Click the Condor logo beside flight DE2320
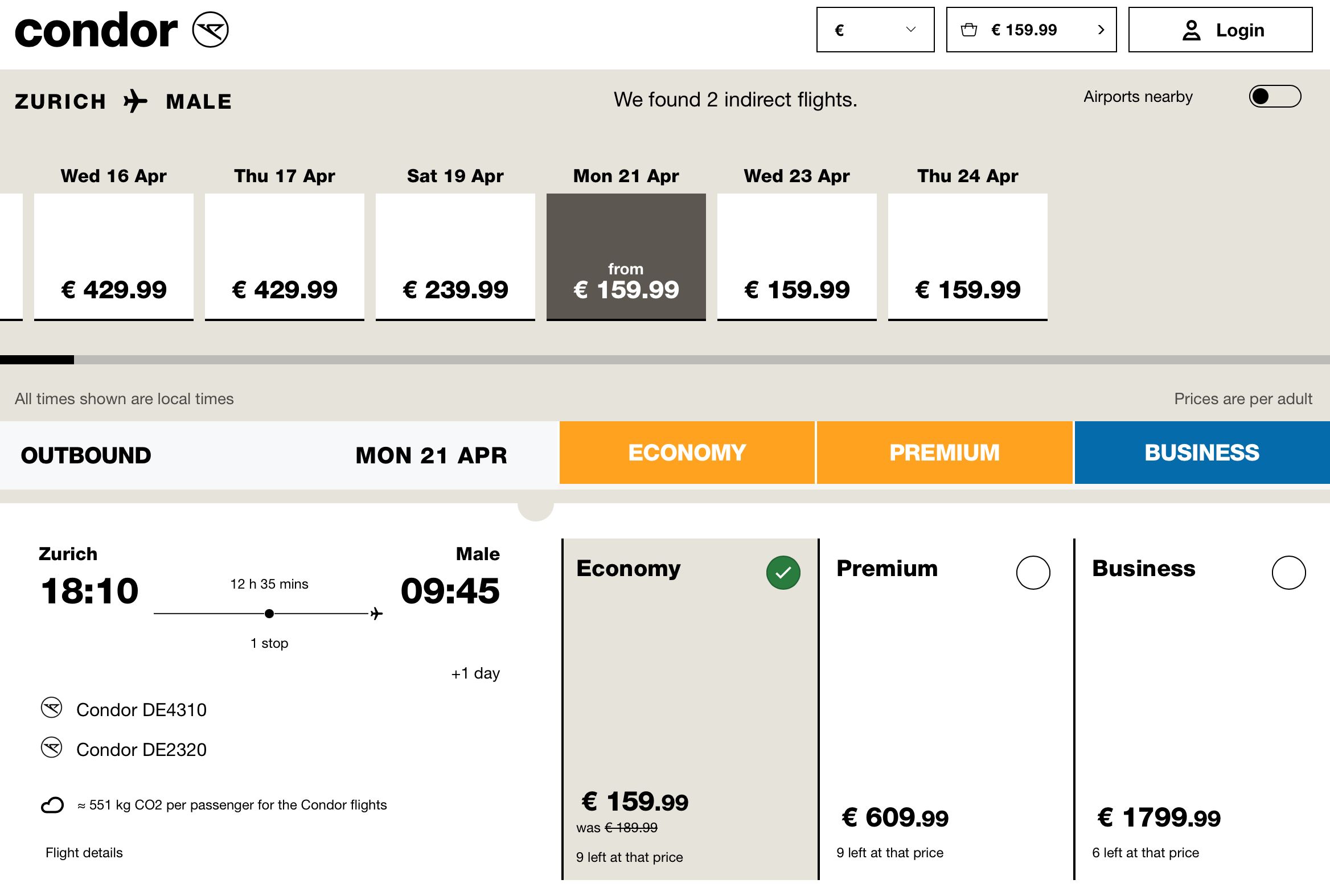 click(51, 748)
